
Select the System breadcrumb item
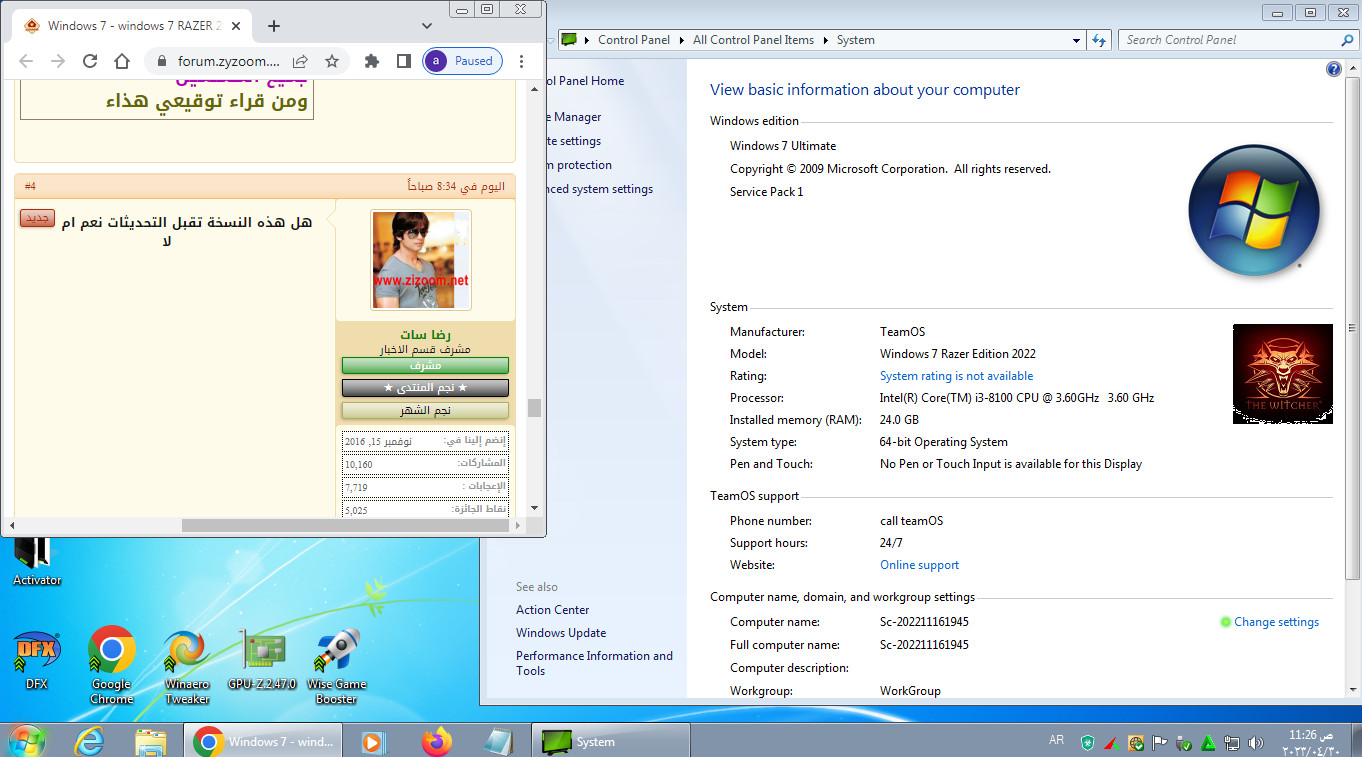point(855,40)
